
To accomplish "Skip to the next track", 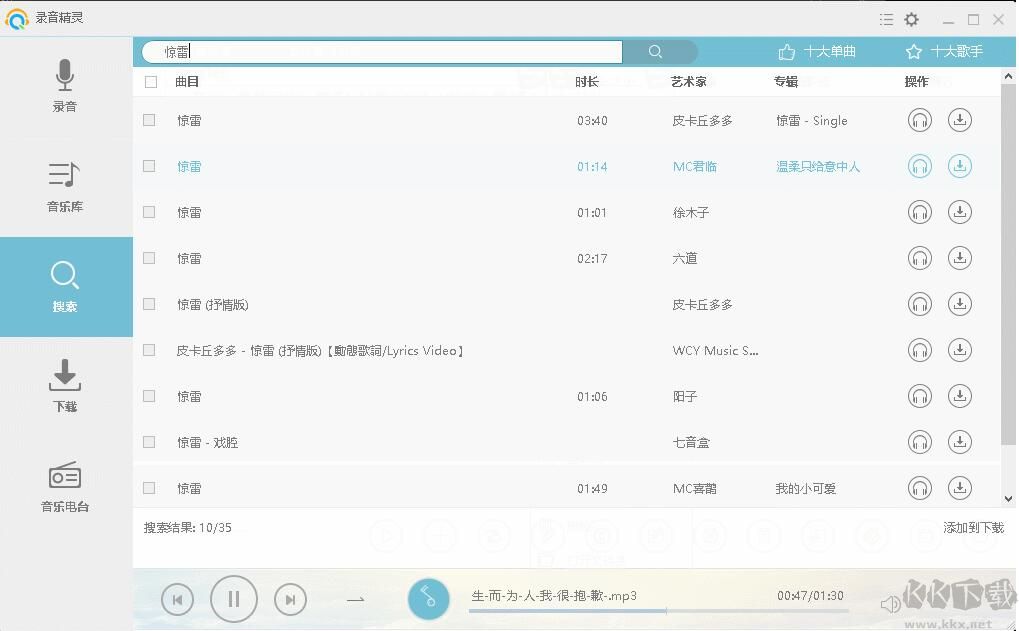I will coord(290,598).
